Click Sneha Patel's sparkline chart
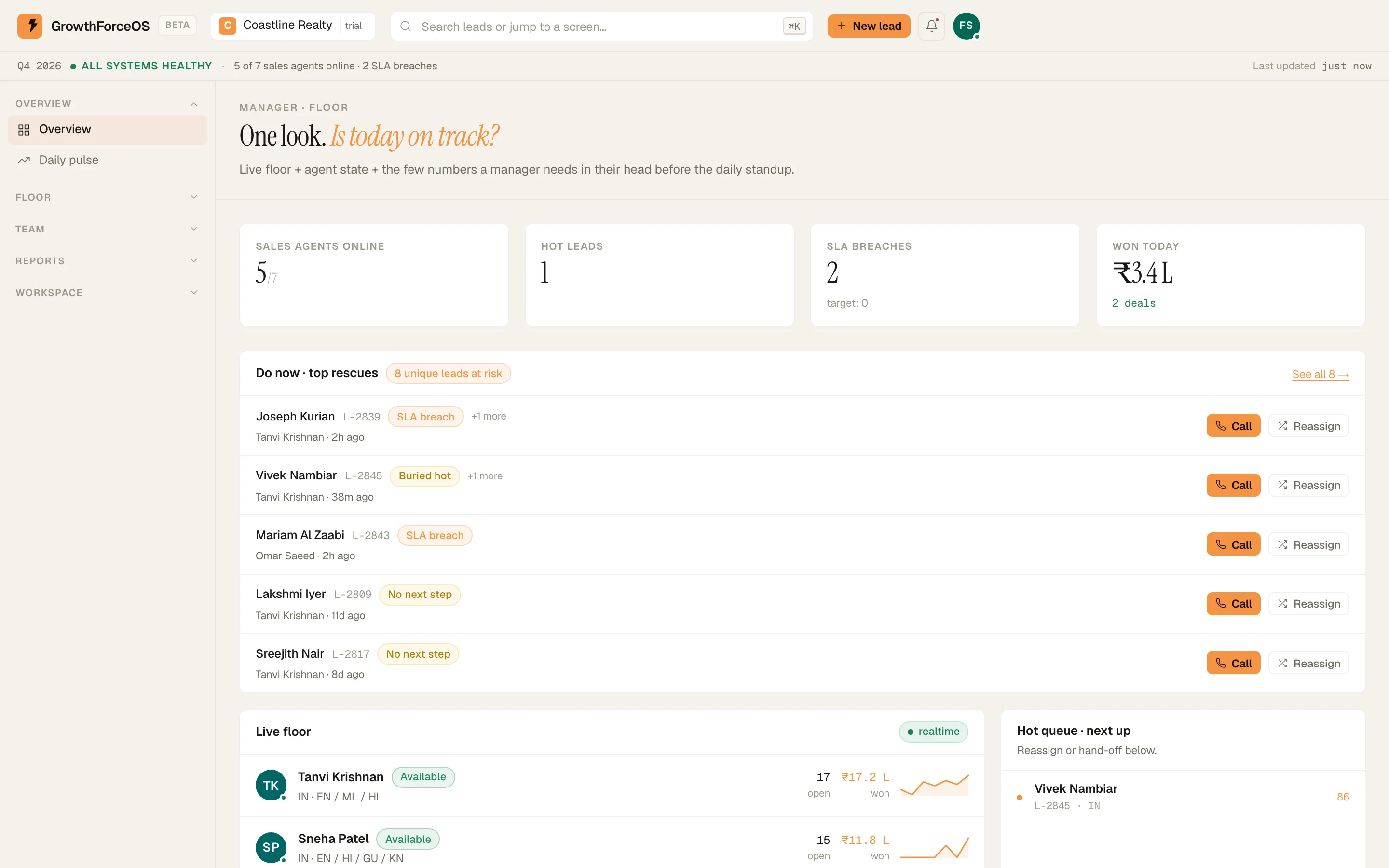Screen dimensions: 1389x868 (934, 847)
